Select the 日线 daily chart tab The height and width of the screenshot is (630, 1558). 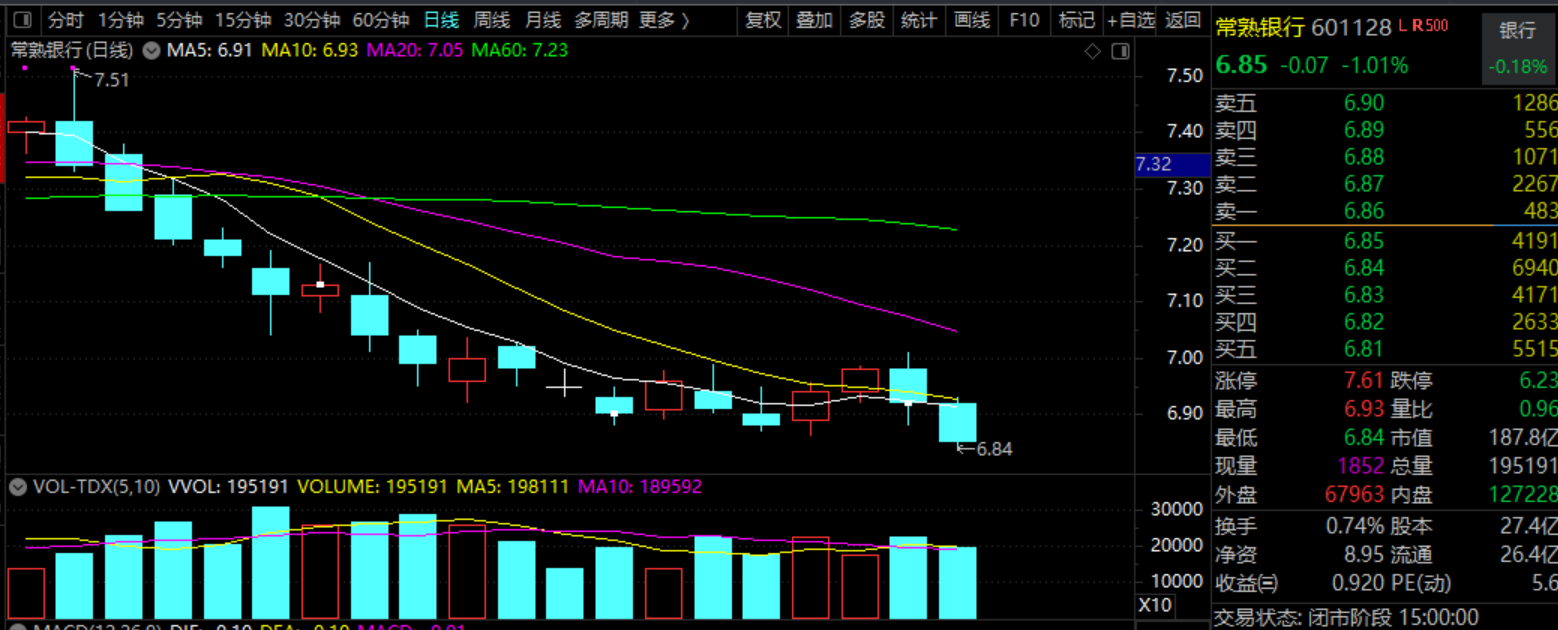441,20
